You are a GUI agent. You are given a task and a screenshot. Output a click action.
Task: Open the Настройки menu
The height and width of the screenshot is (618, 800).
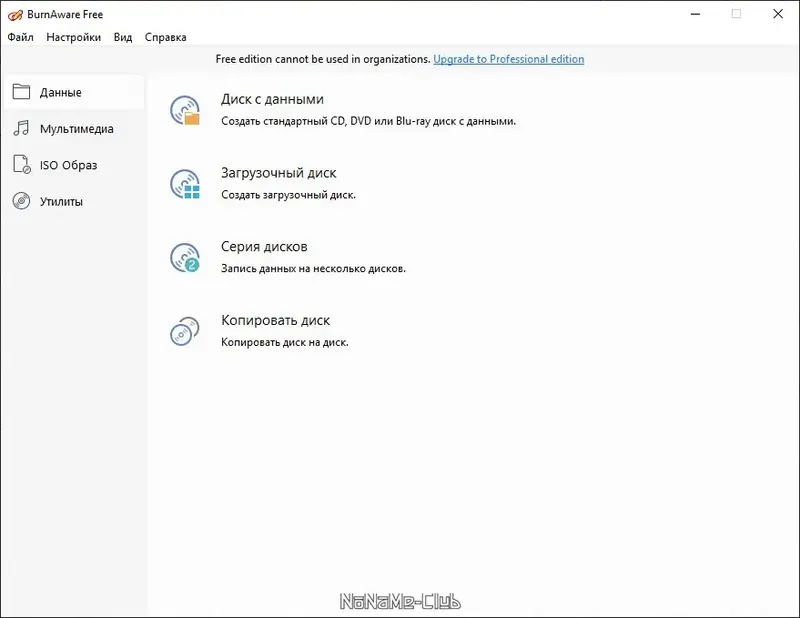[73, 37]
